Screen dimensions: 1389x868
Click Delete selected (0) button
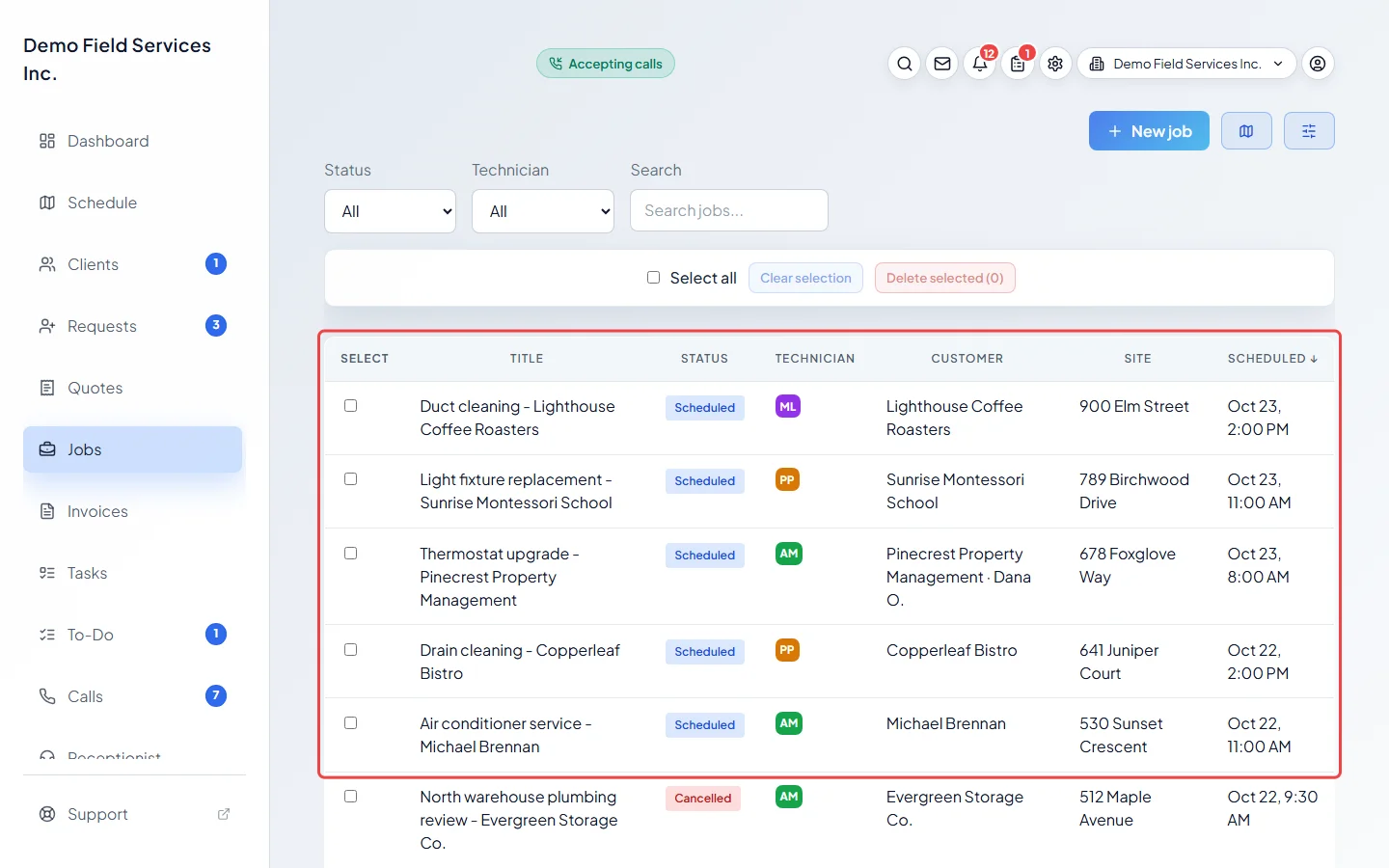point(945,278)
